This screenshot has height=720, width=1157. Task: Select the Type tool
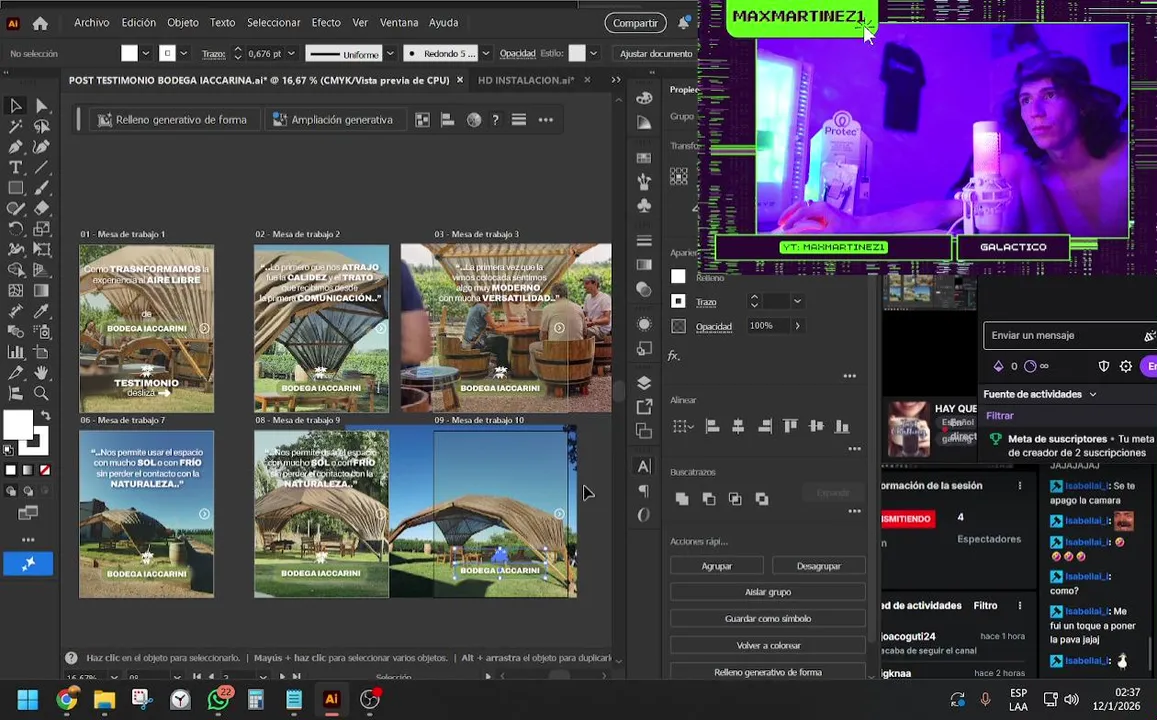[x=15, y=167]
